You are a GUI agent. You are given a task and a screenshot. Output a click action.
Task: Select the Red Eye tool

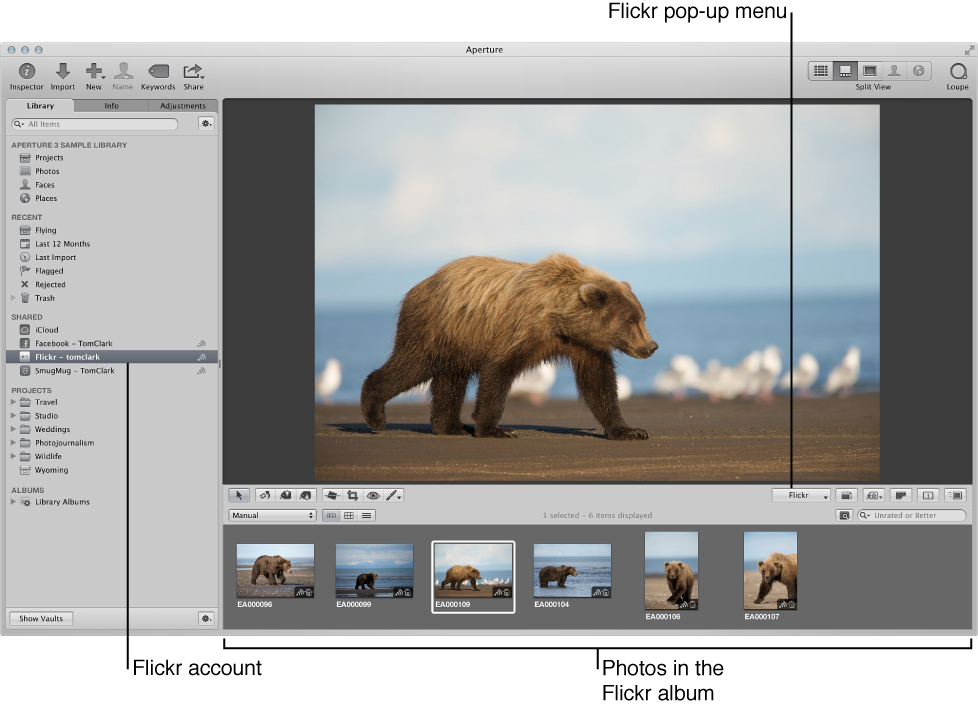pyautogui.click(x=373, y=495)
